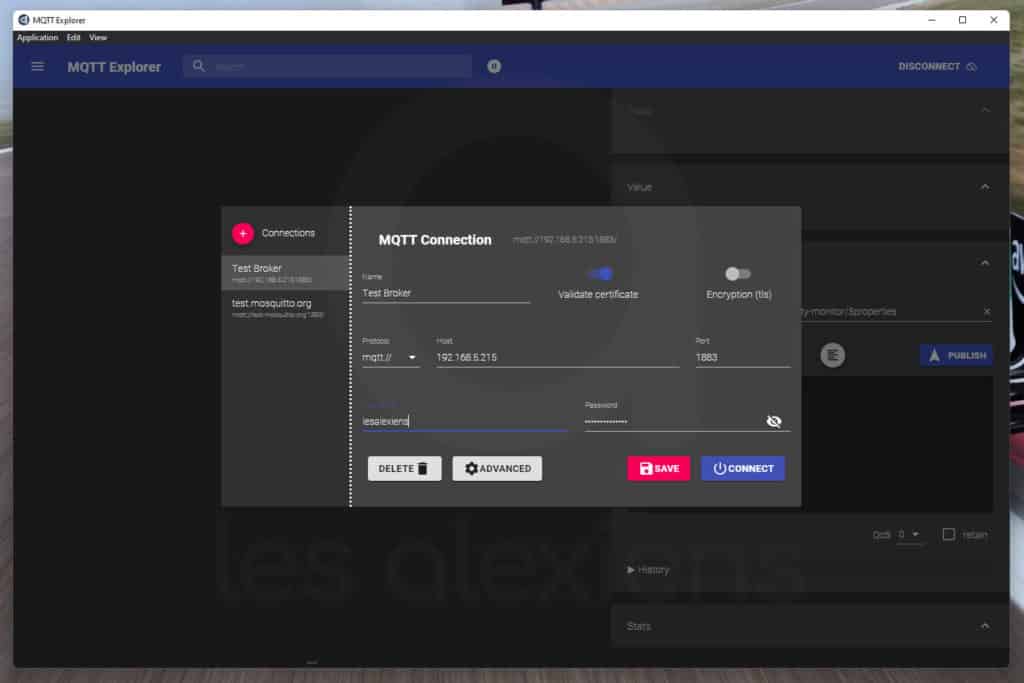
Task: Click the DELETE button
Action: pyautogui.click(x=404, y=468)
